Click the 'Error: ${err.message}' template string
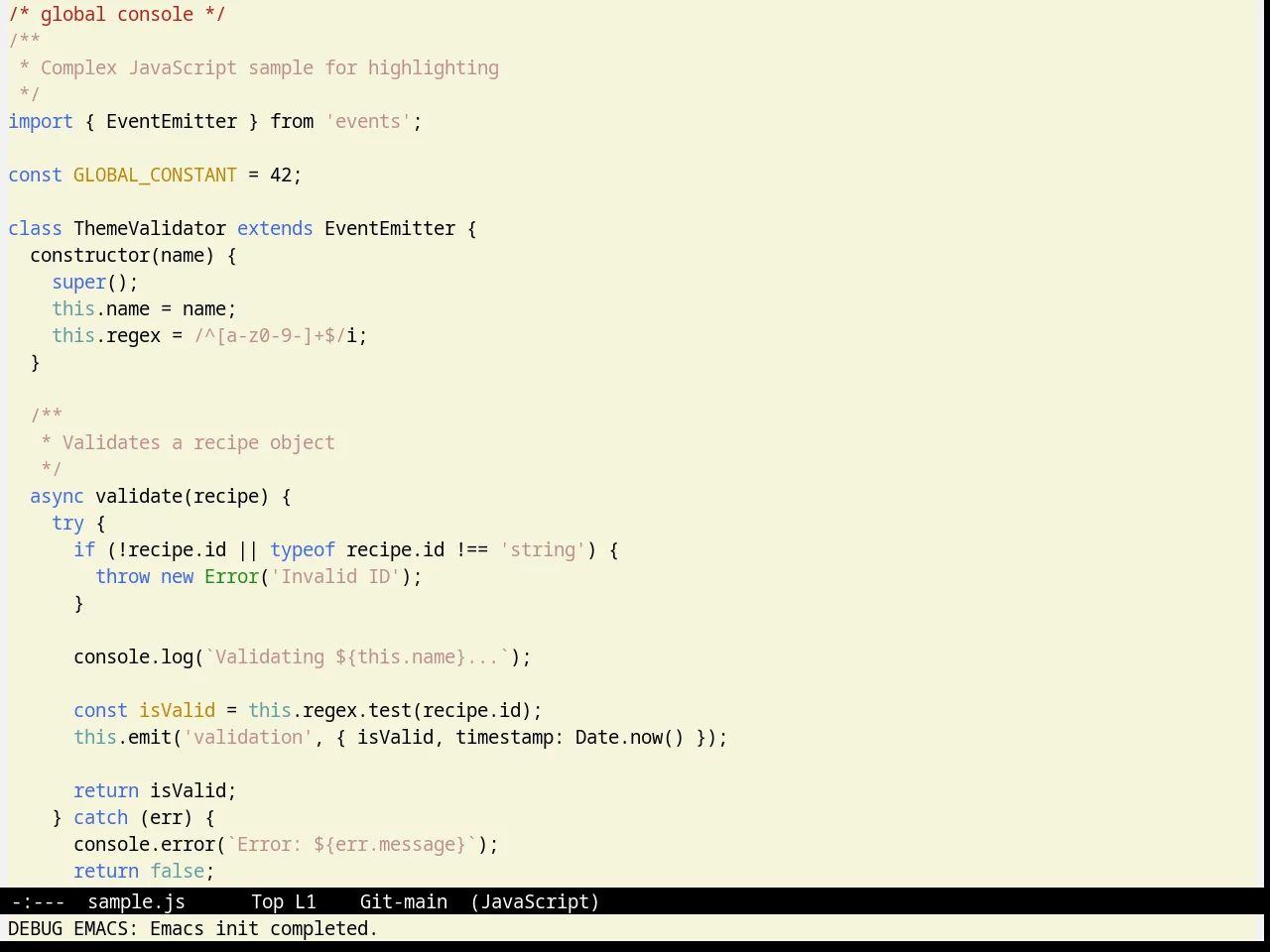Screen dimensions: 1270x952 pos(351,844)
